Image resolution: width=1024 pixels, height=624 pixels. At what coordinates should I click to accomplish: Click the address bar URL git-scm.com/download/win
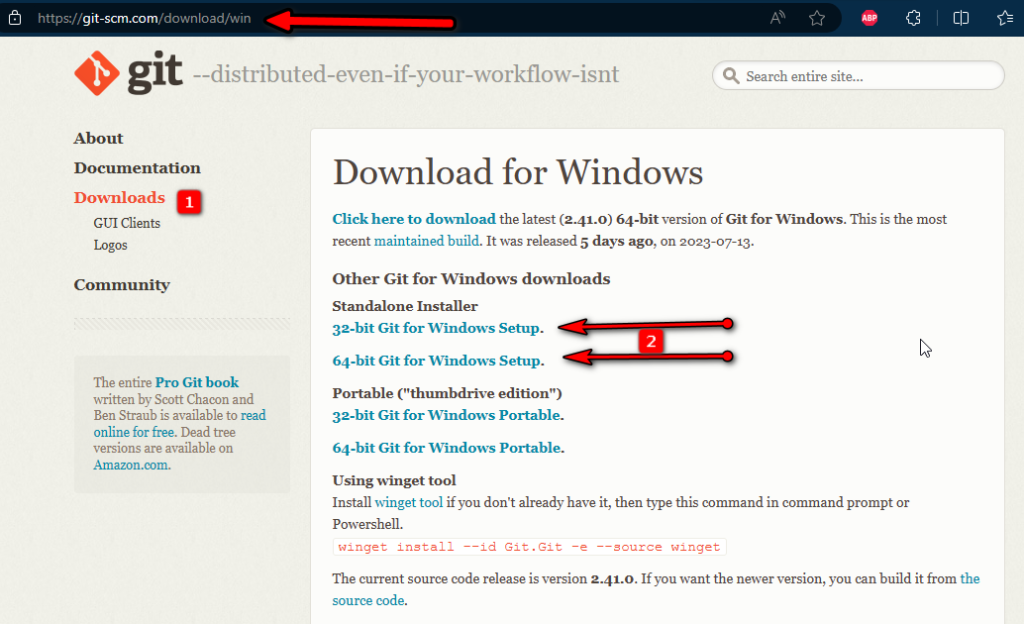pos(144,18)
